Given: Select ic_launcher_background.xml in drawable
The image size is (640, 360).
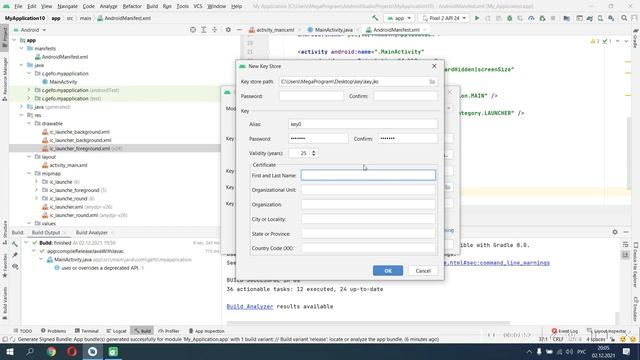Looking at the screenshot, I should [80, 140].
